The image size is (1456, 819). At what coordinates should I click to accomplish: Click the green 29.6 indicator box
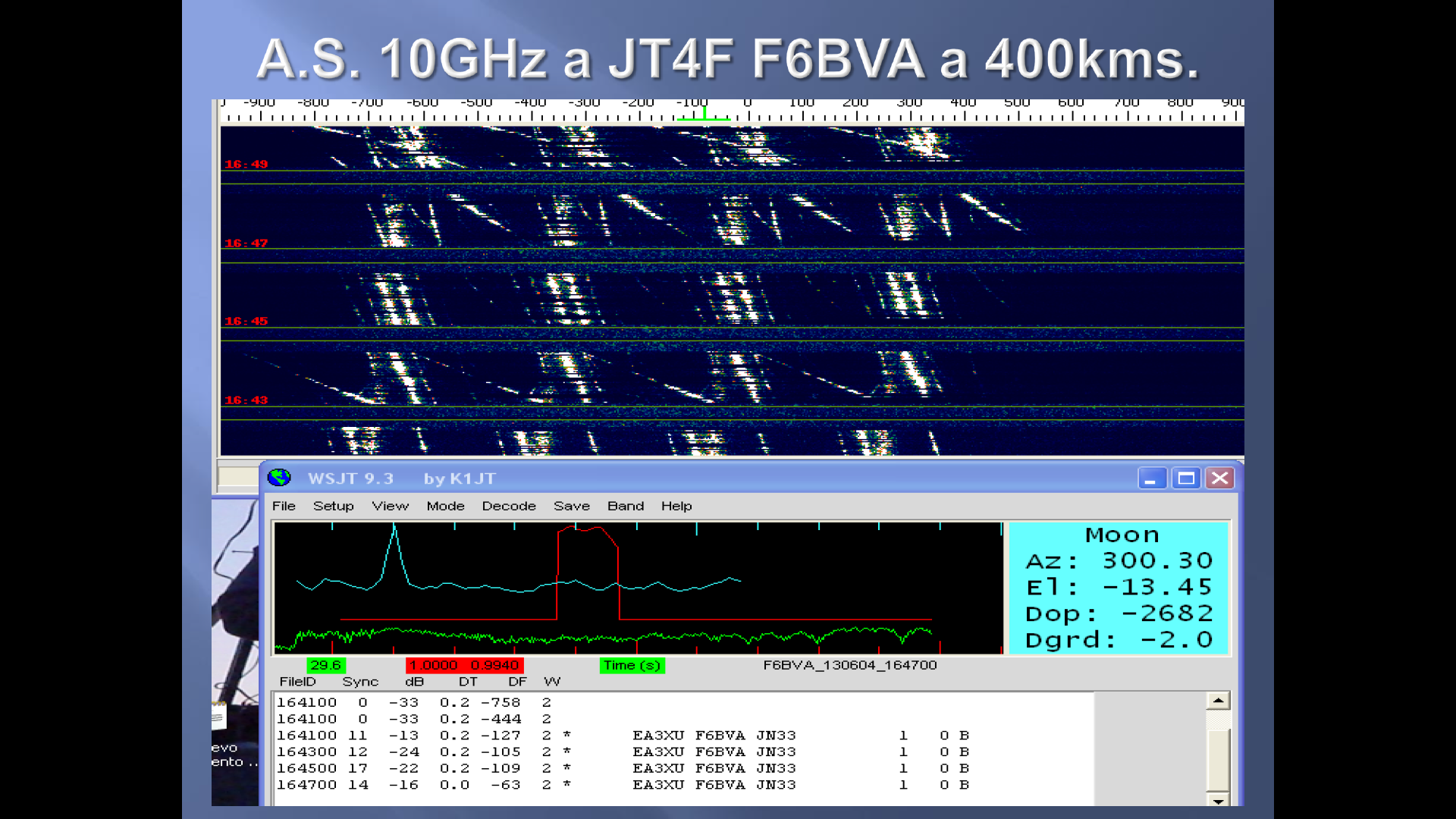pyautogui.click(x=325, y=665)
